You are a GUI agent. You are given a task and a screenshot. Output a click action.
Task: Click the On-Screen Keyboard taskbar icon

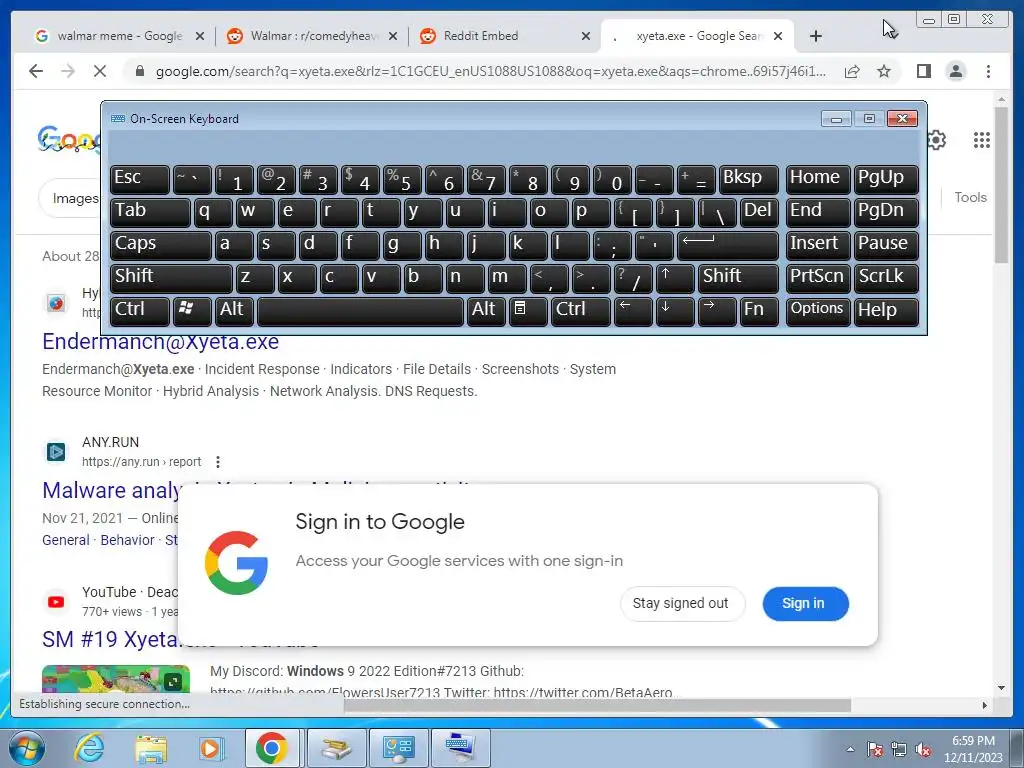[460, 748]
